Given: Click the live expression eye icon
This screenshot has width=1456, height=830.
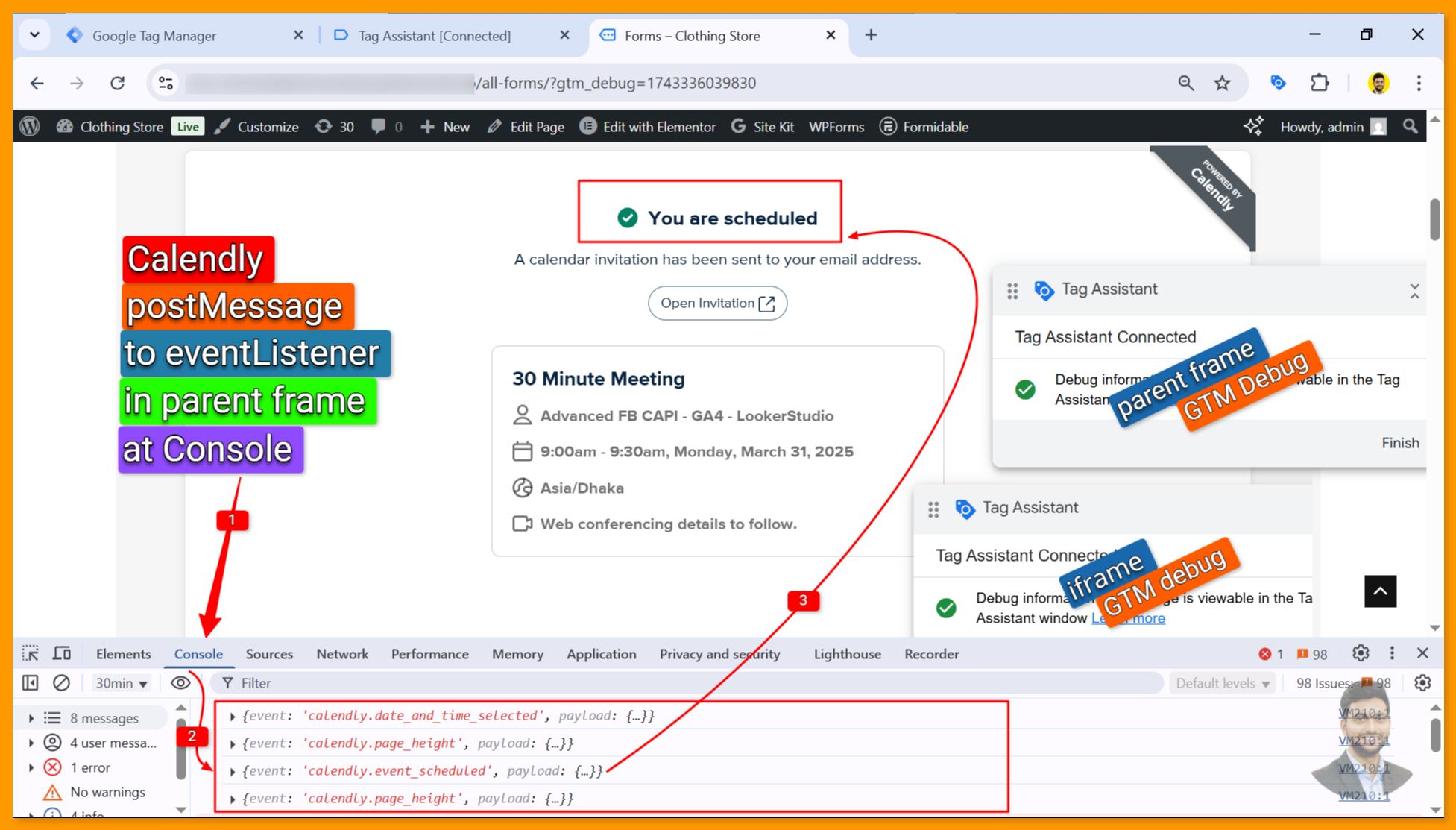Looking at the screenshot, I should pos(180,683).
